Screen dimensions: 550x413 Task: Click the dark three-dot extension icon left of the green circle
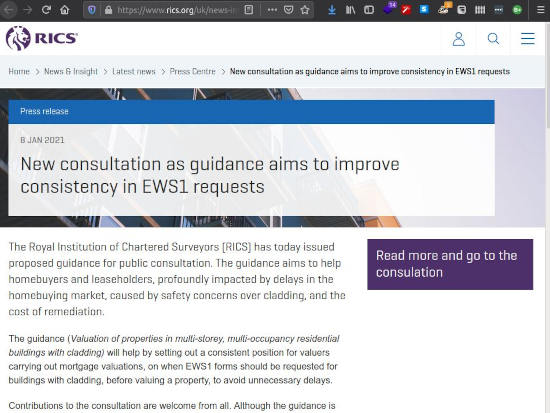click(x=498, y=10)
